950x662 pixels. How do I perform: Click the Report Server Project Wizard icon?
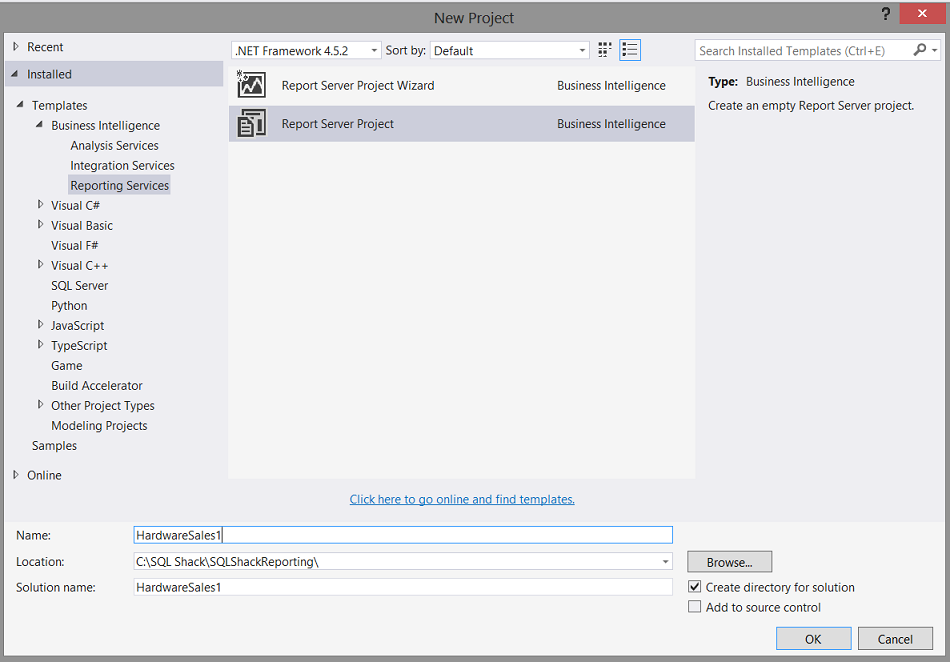(x=251, y=85)
